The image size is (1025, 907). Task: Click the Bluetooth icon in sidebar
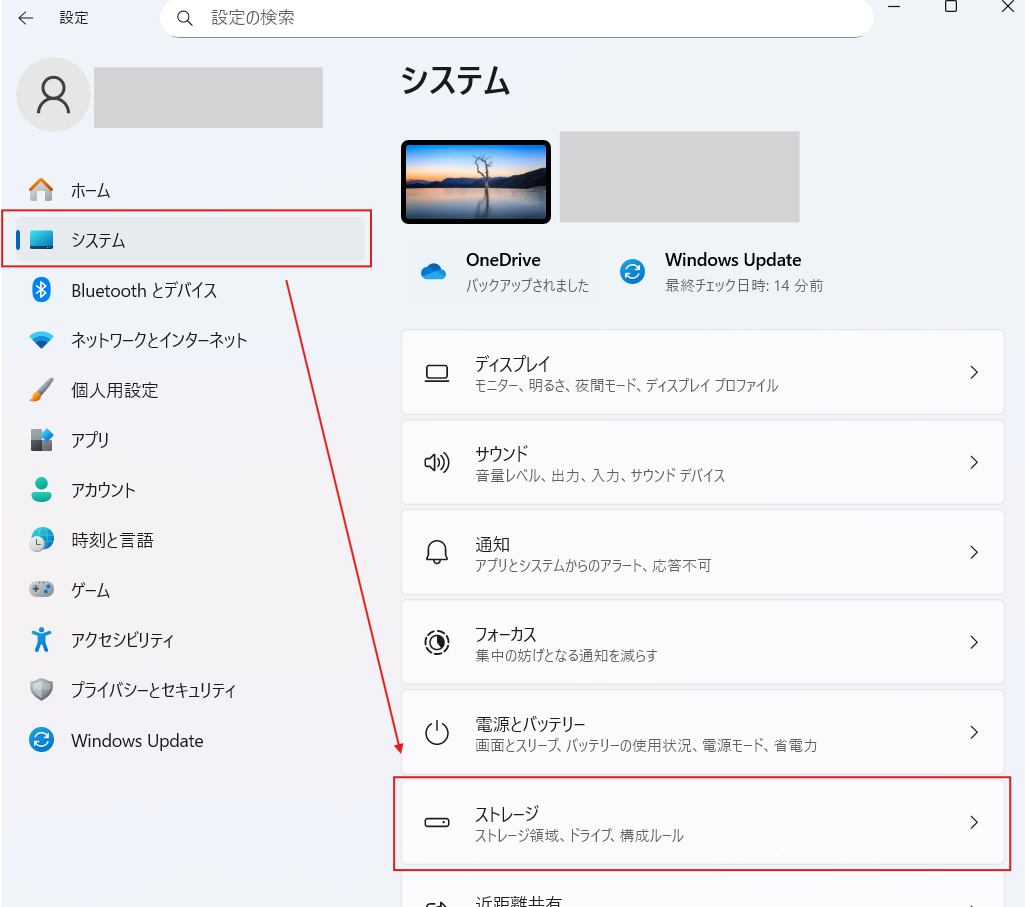[x=41, y=290]
